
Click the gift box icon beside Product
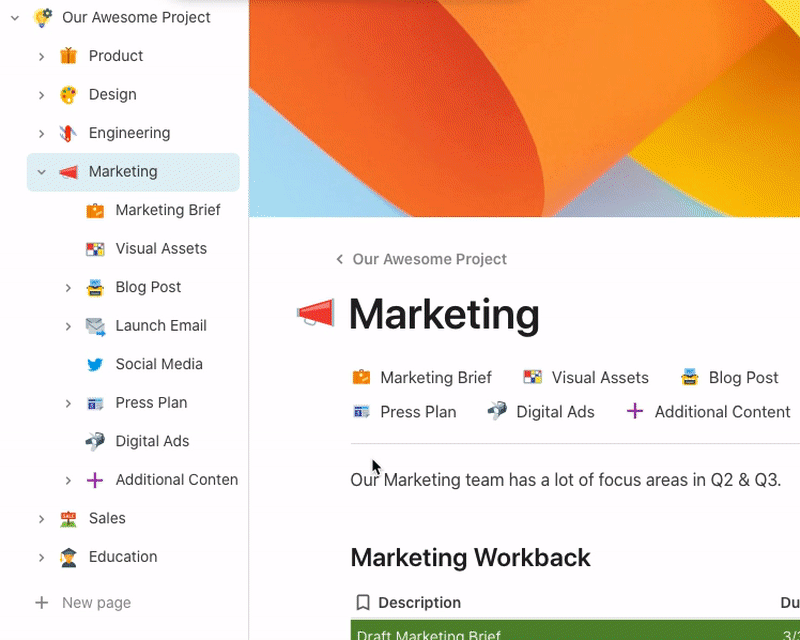68,56
